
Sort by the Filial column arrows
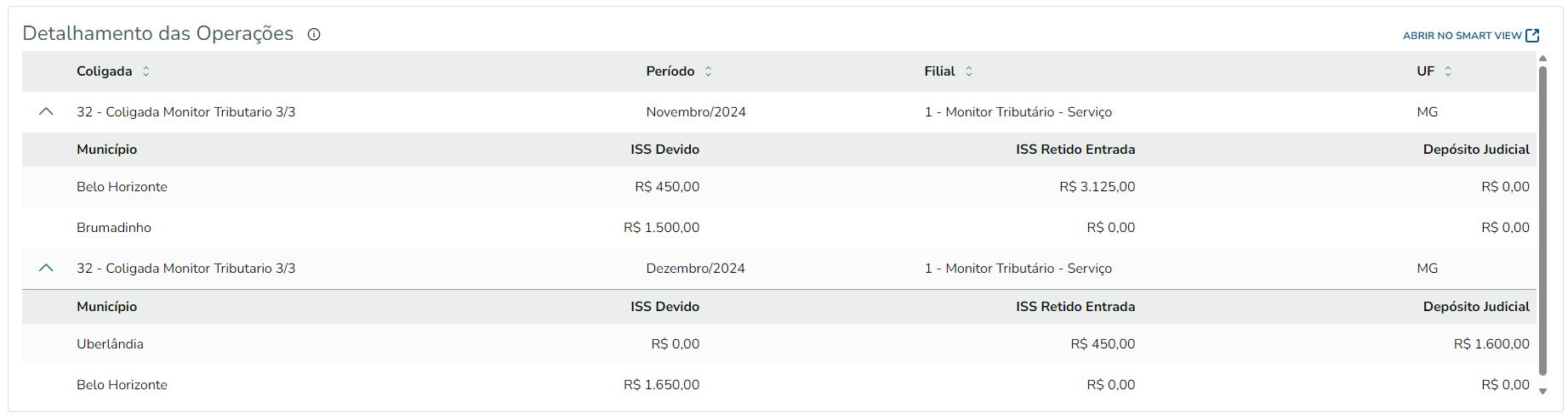(968, 71)
